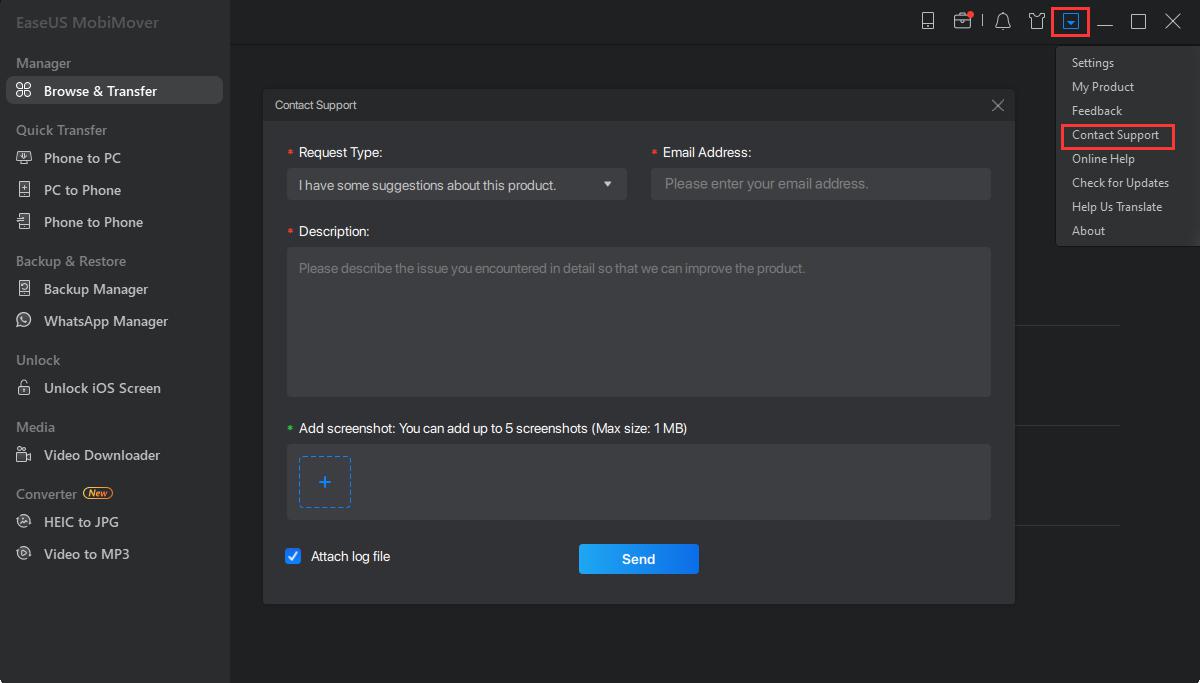Click the plus box to add screenshot
The height and width of the screenshot is (683, 1200).
tap(325, 482)
